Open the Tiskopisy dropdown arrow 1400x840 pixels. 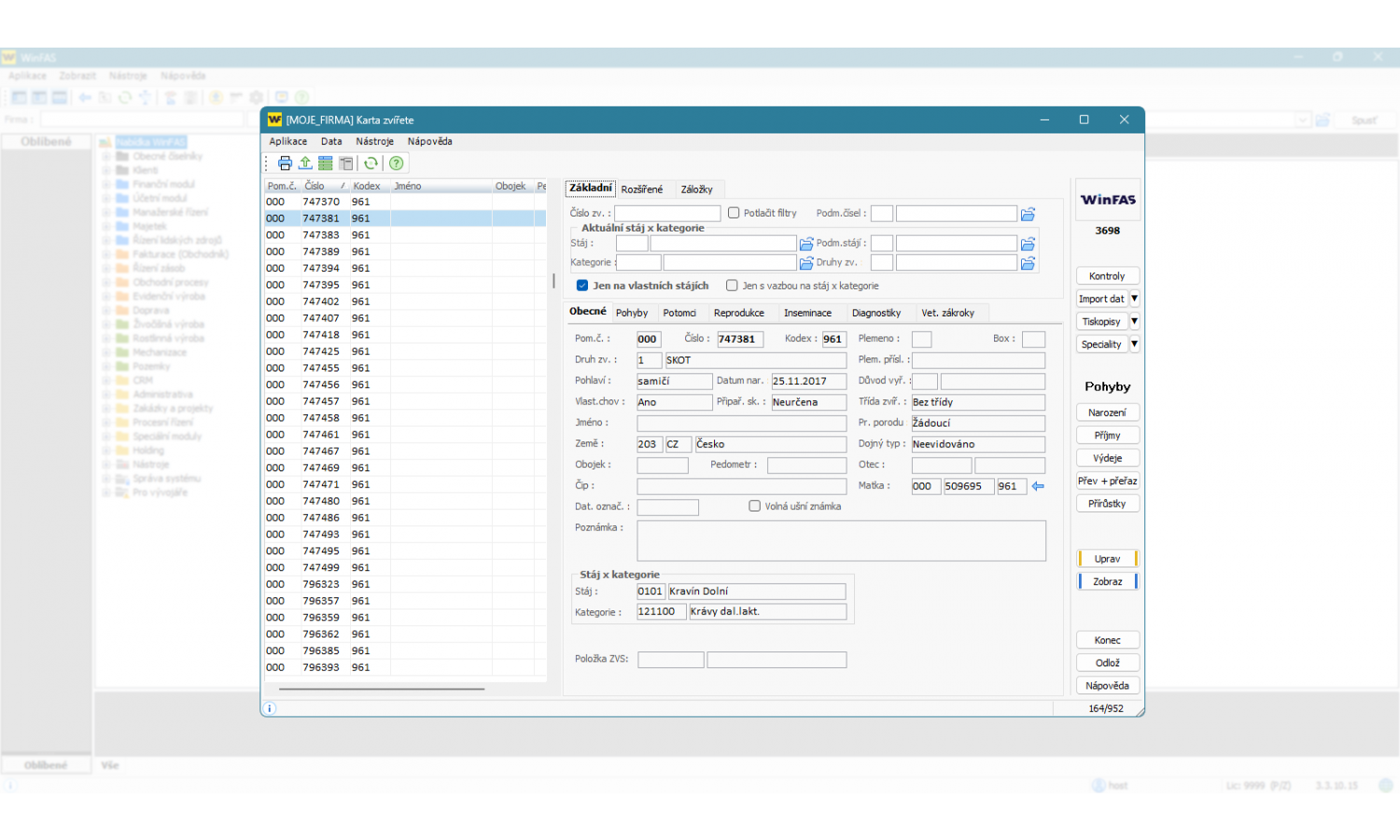(x=1134, y=321)
